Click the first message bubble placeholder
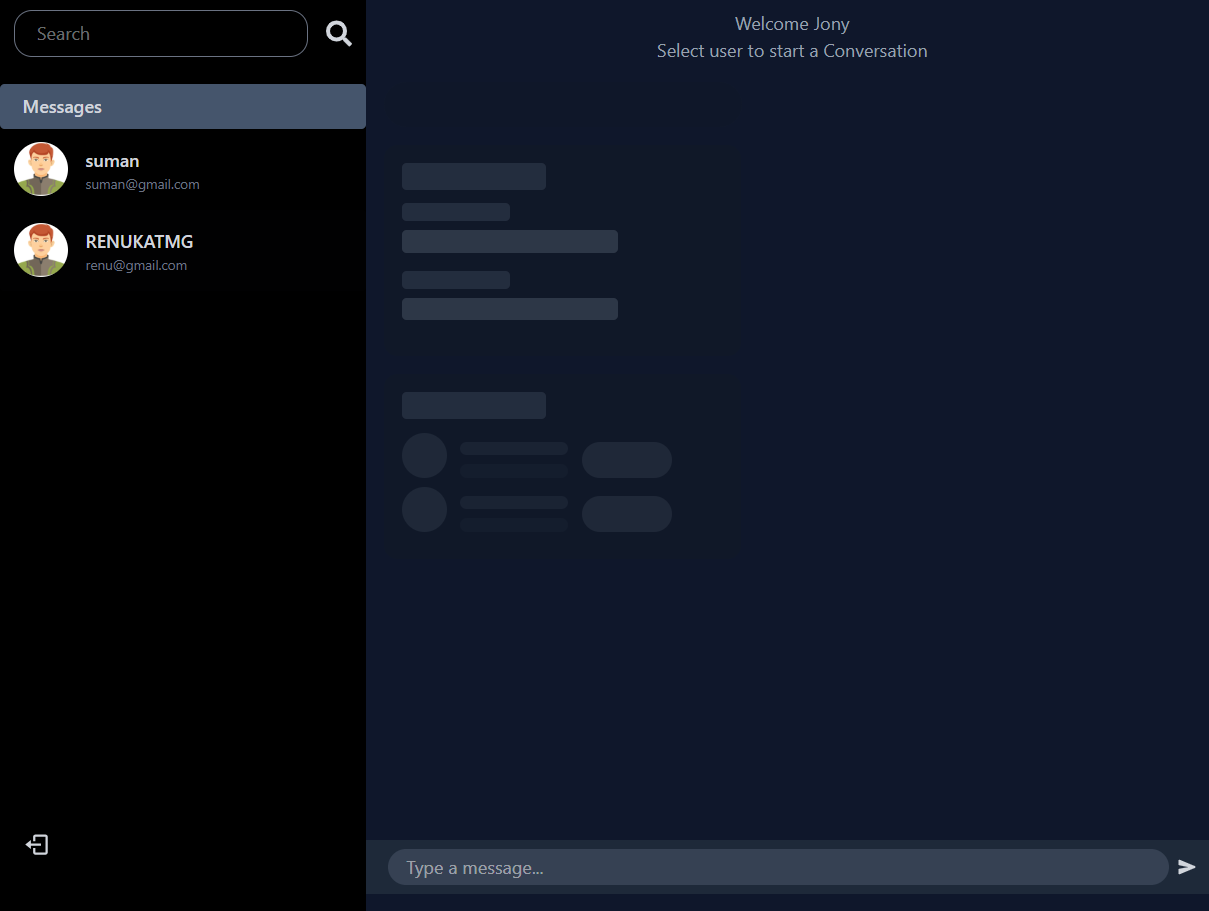This screenshot has width=1209, height=911. point(473,176)
